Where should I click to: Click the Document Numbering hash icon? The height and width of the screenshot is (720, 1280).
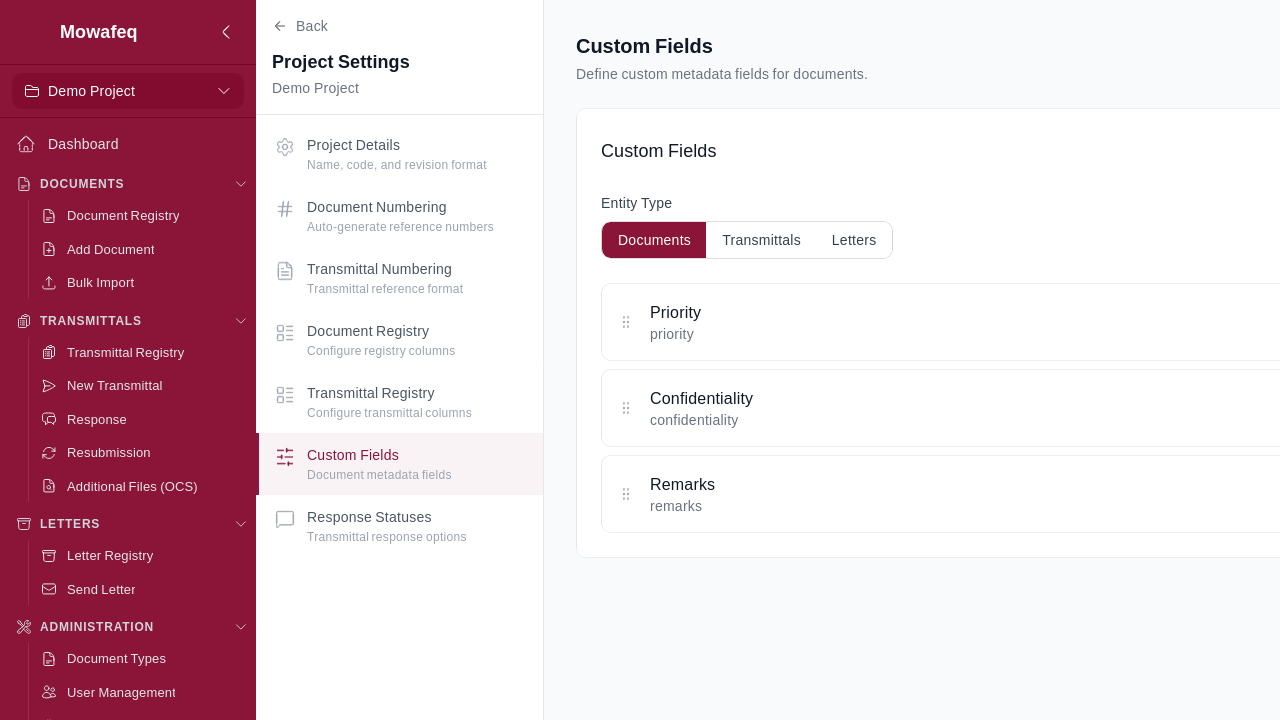[285, 209]
